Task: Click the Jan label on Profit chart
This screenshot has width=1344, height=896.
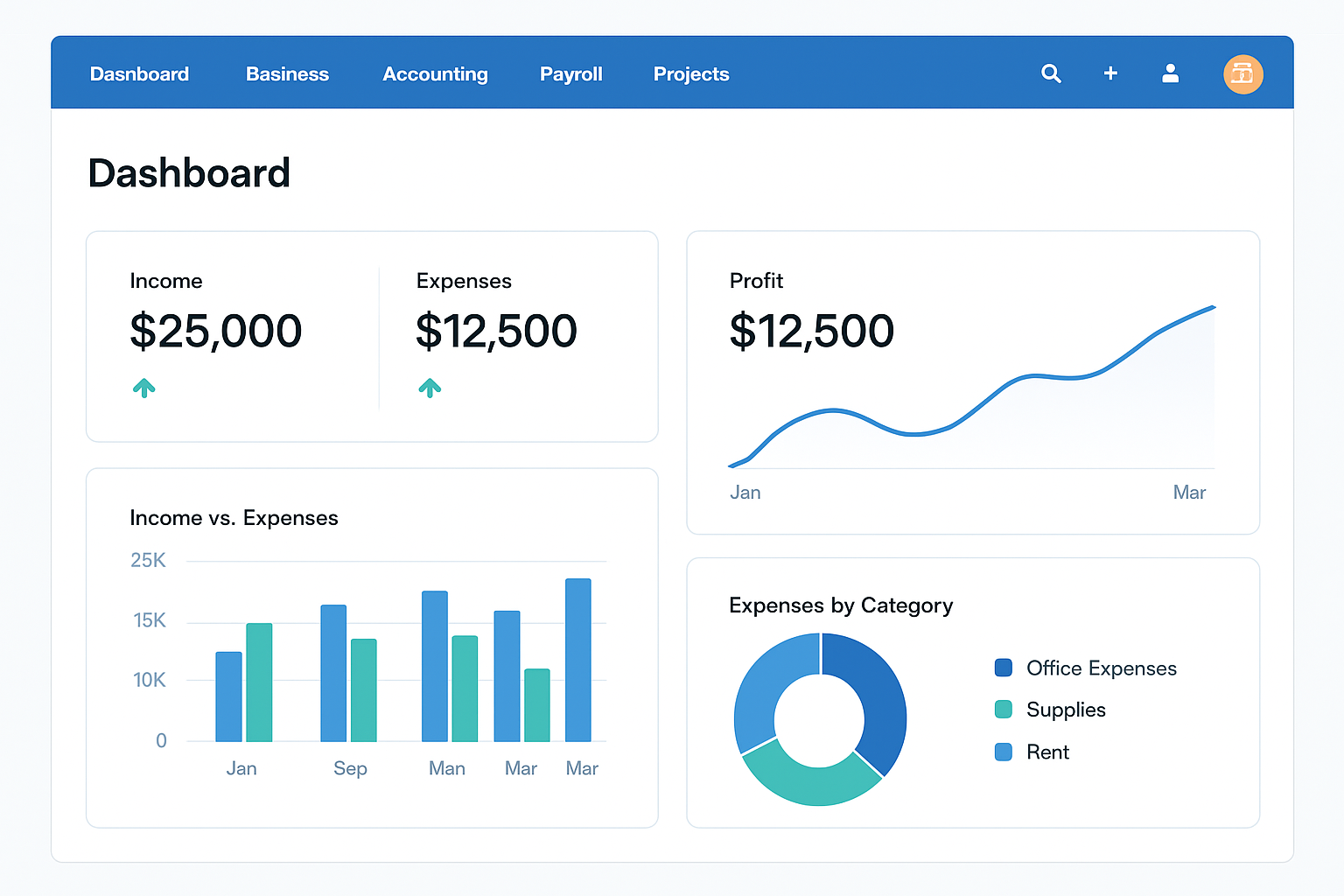Action: 745,493
